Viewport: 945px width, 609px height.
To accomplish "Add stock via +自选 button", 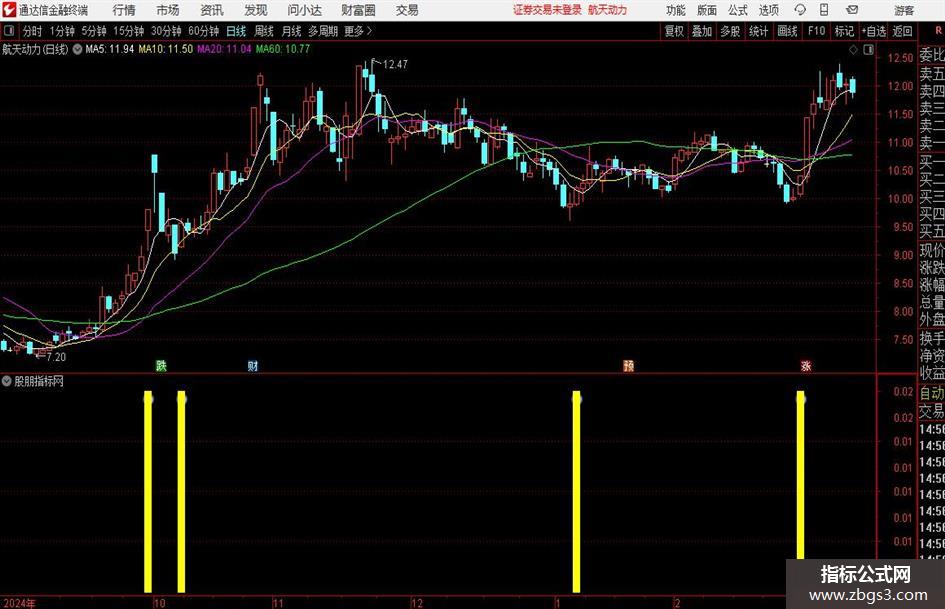I will point(873,31).
